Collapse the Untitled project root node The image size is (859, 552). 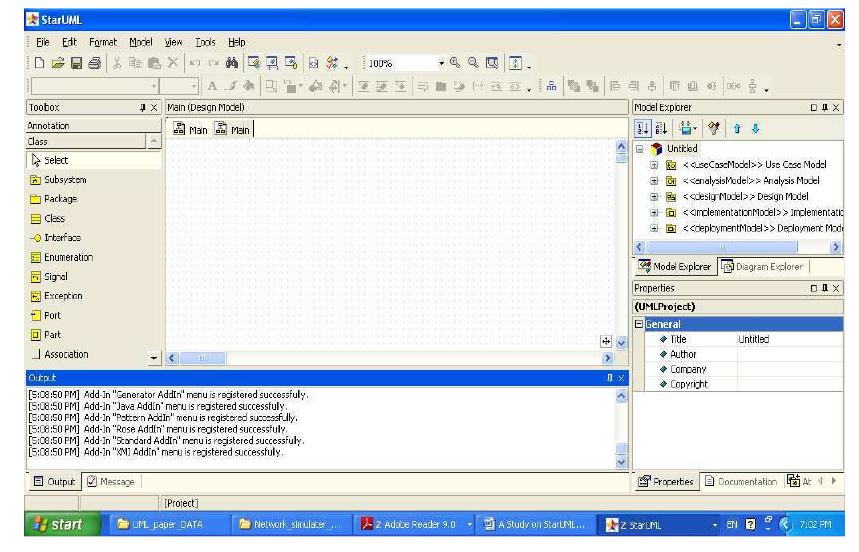pos(639,149)
